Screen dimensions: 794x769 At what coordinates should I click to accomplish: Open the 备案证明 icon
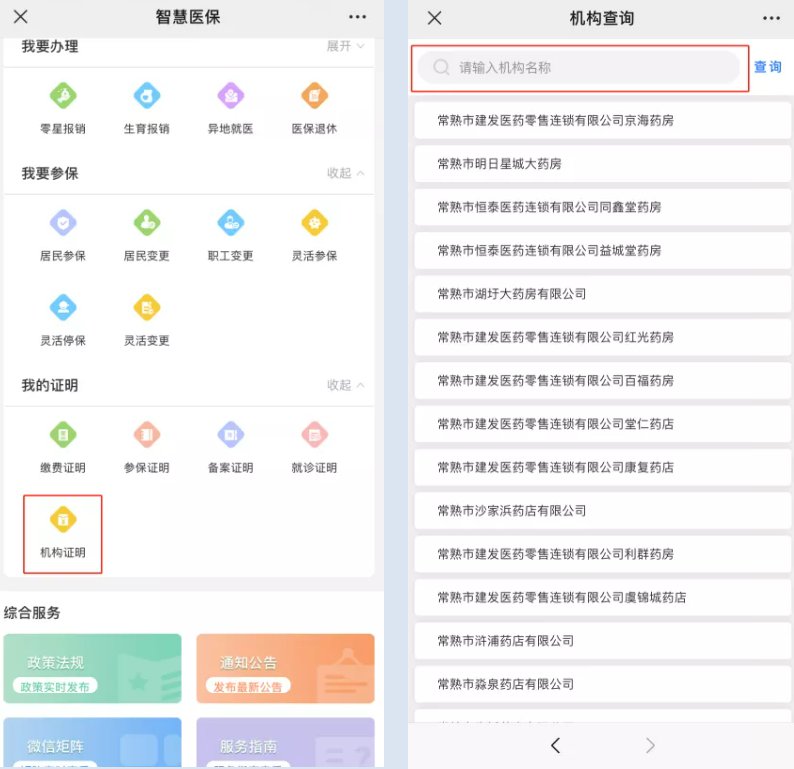(x=231, y=434)
